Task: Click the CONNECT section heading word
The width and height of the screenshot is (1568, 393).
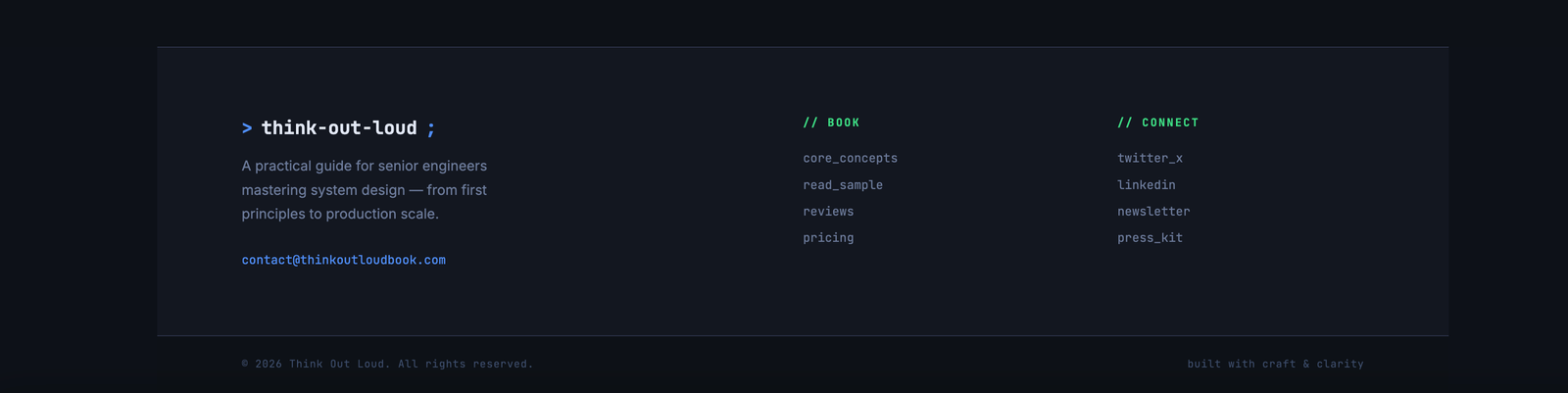Action: coord(1170,123)
